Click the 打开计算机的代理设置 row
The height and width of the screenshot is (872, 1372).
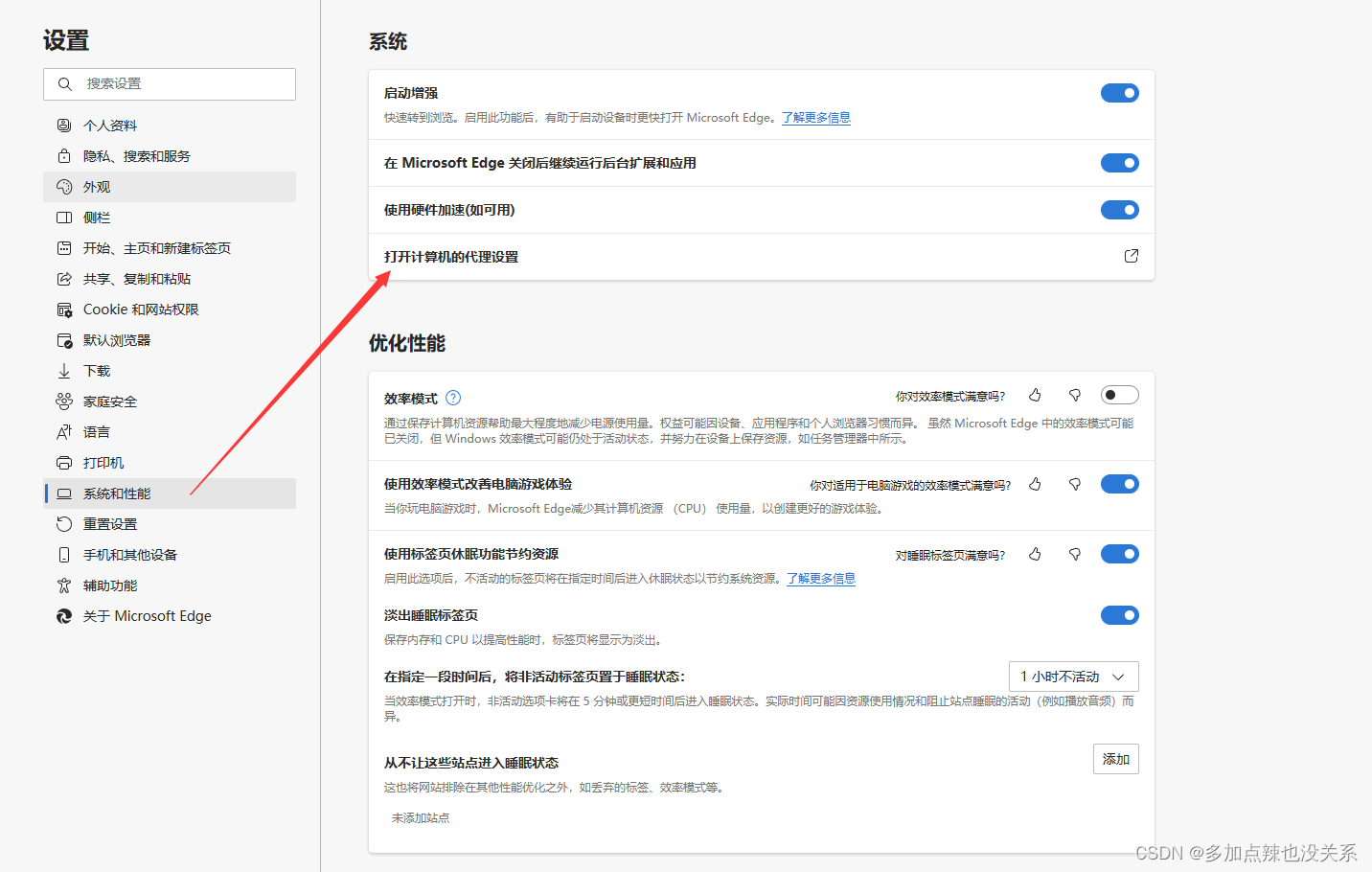click(762, 257)
